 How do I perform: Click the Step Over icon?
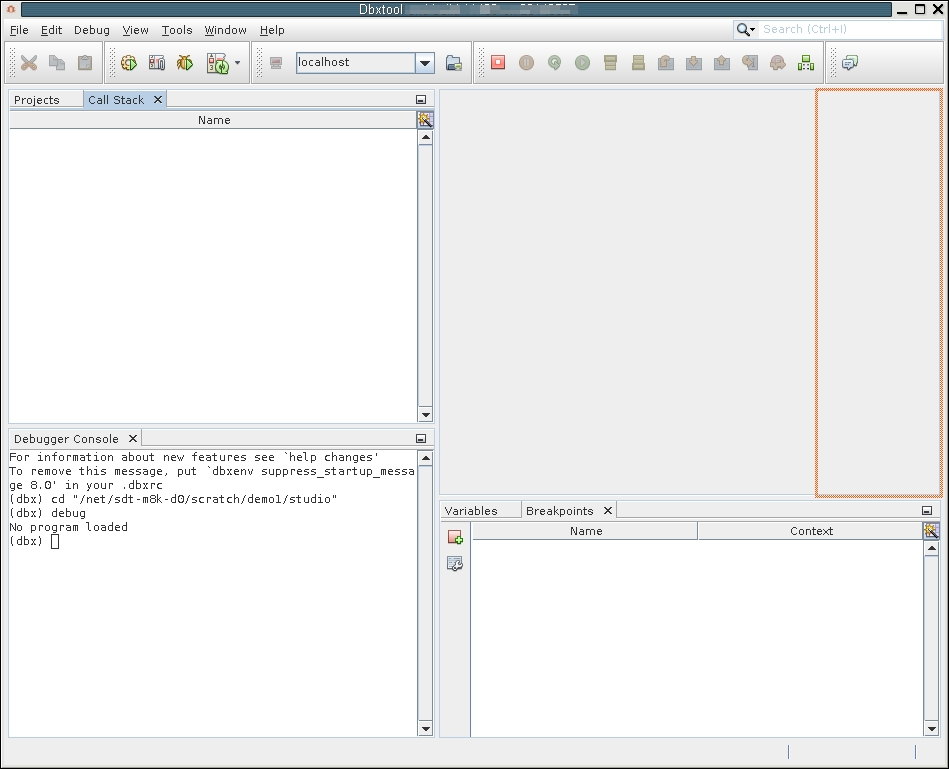pyautogui.click(x=666, y=62)
